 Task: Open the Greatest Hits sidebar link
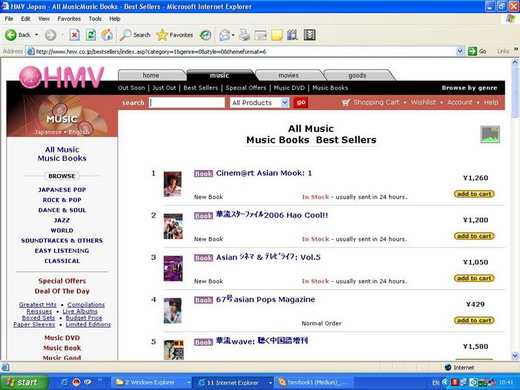[38, 304]
